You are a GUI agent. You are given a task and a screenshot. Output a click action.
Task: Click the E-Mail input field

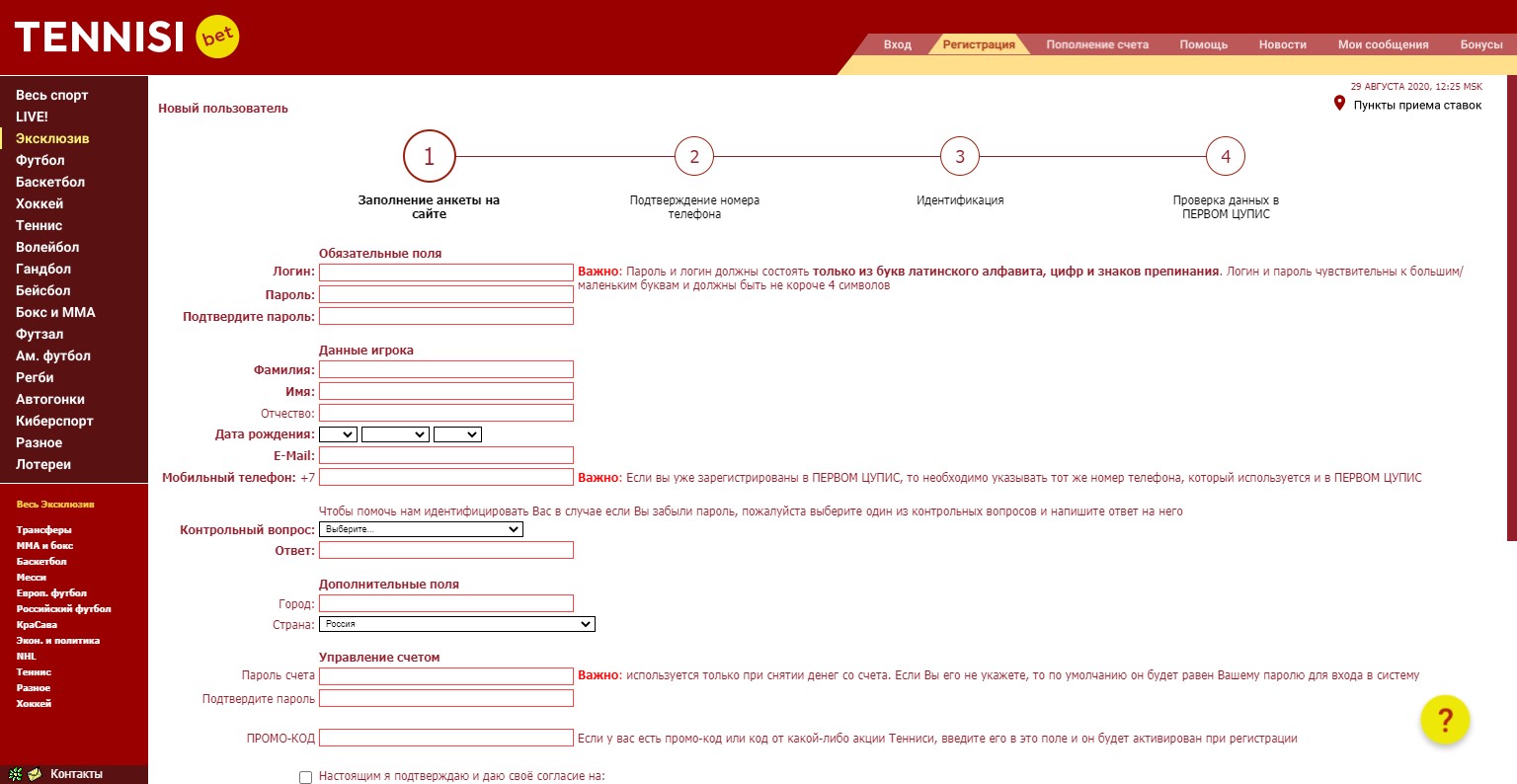pos(446,455)
